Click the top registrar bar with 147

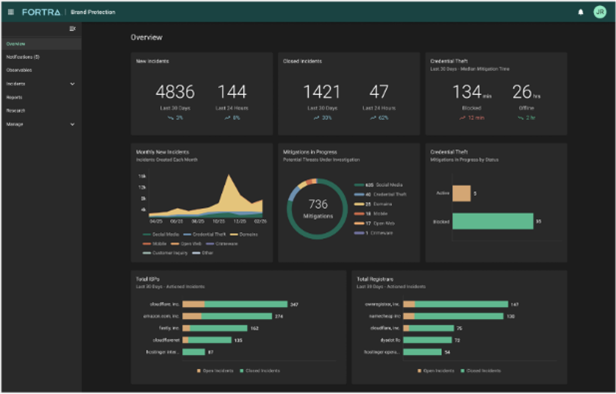pos(456,304)
